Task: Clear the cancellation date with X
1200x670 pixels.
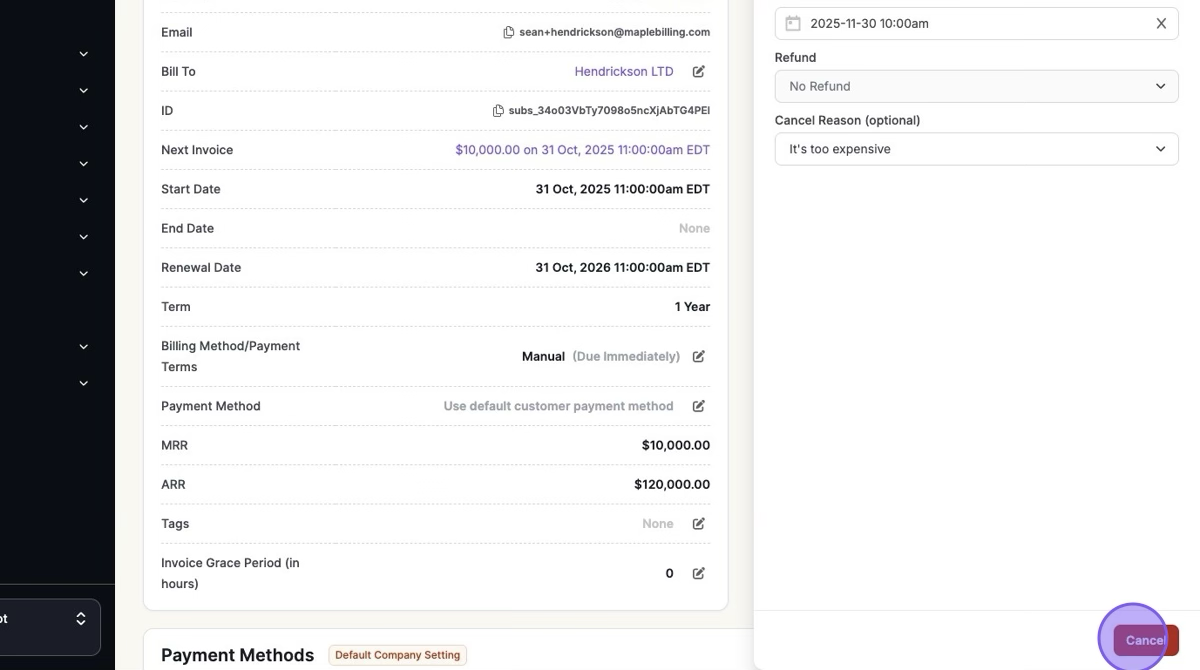Action: coord(1161,23)
